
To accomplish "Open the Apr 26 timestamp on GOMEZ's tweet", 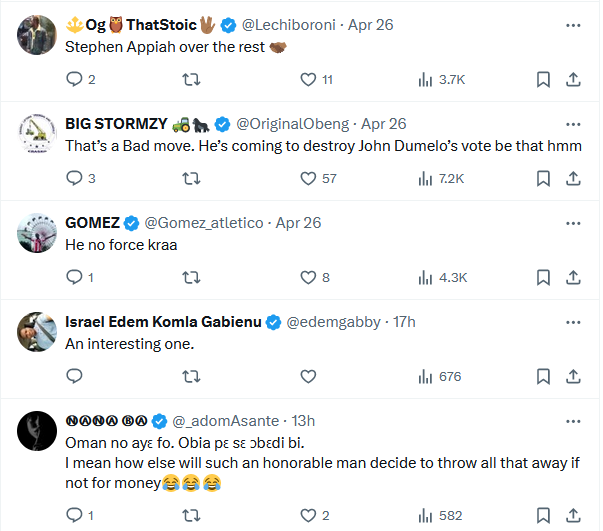I will point(298,222).
